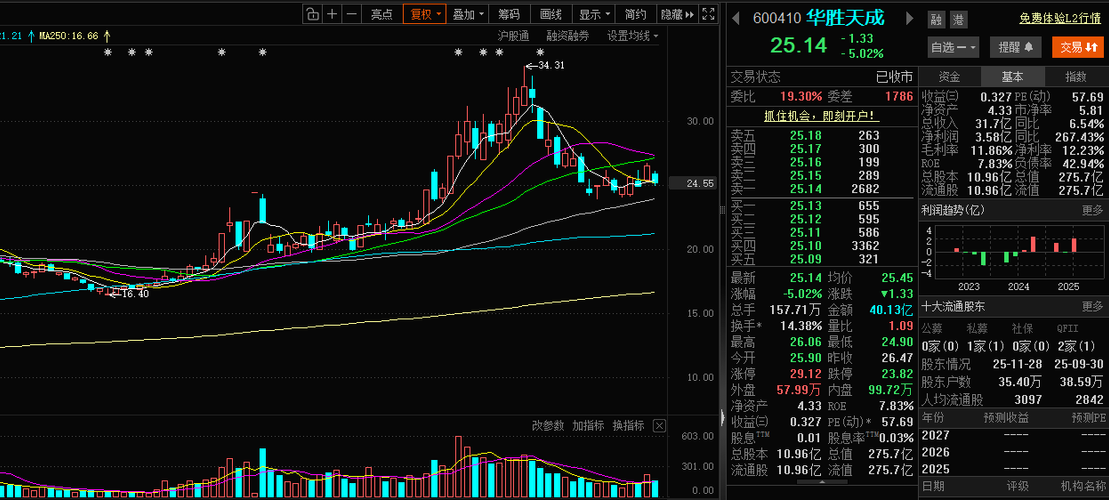Viewport: 1109px width, 500px height.
Task: Switch to the 基本 tab
Action: pyautogui.click(x=1012, y=77)
